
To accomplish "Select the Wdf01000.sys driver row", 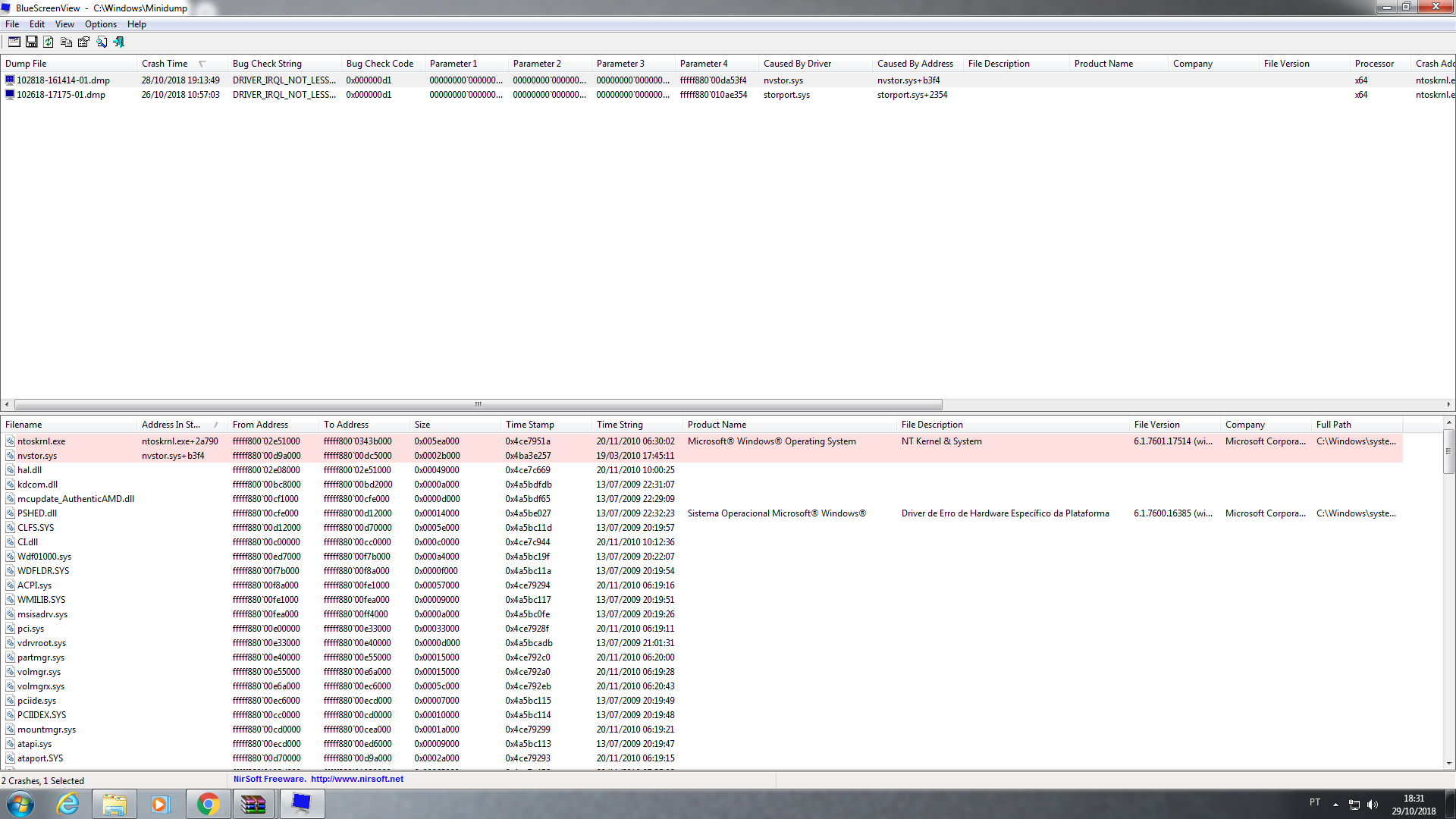I will pyautogui.click(x=701, y=557).
